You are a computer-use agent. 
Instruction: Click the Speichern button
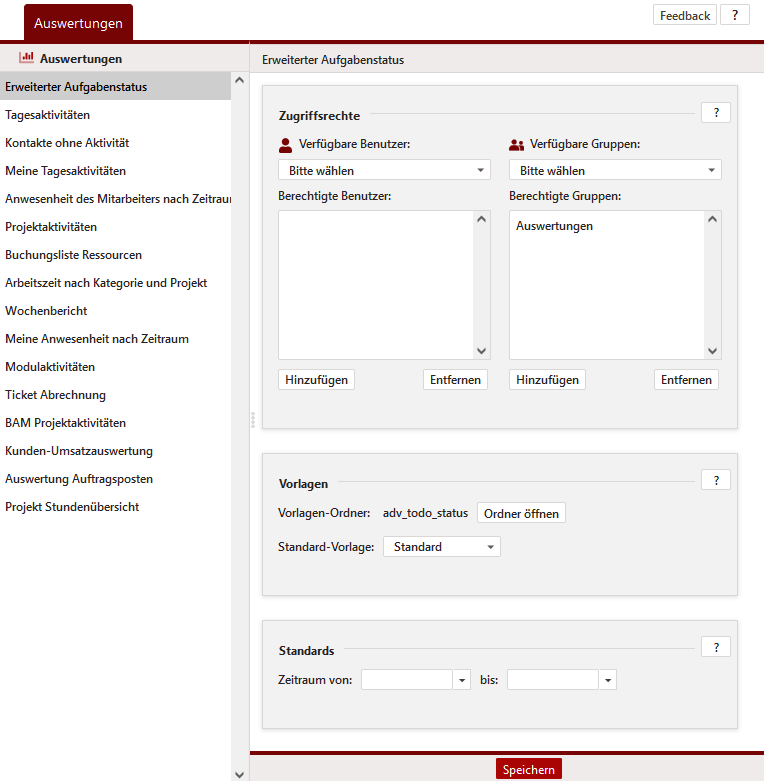tap(528, 769)
